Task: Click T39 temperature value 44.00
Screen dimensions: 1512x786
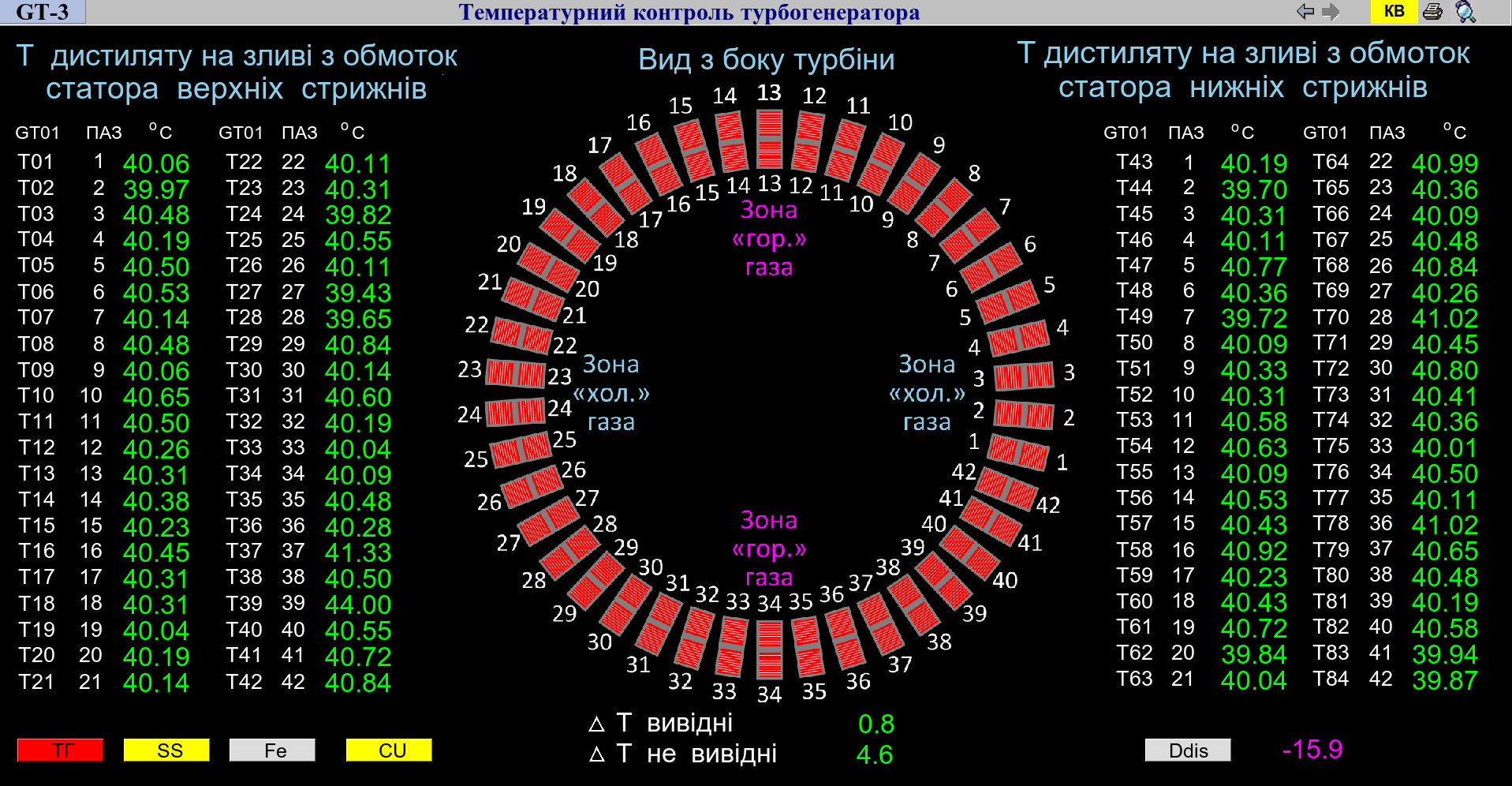Action: (x=357, y=605)
